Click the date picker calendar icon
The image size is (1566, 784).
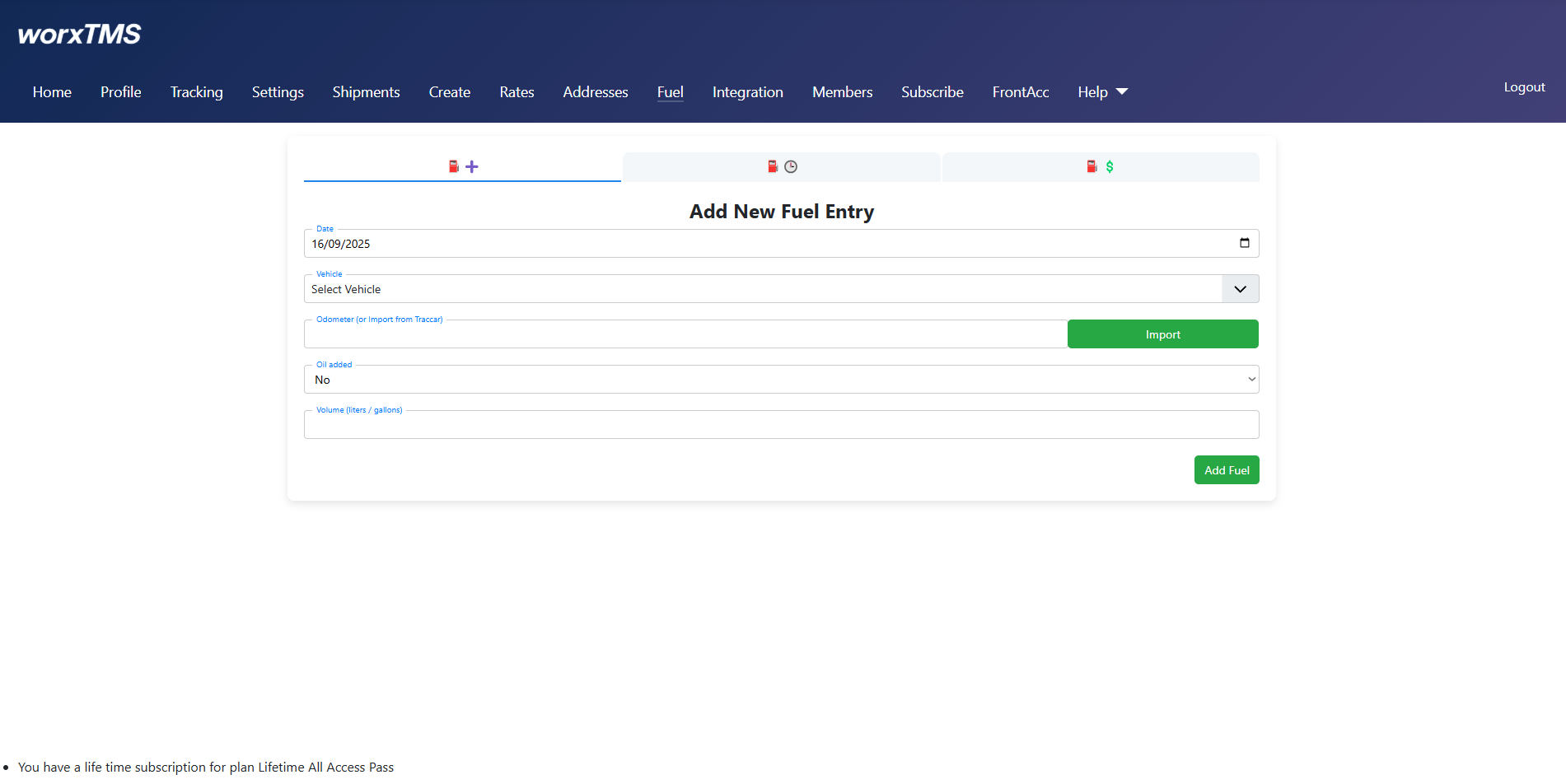coord(1245,243)
